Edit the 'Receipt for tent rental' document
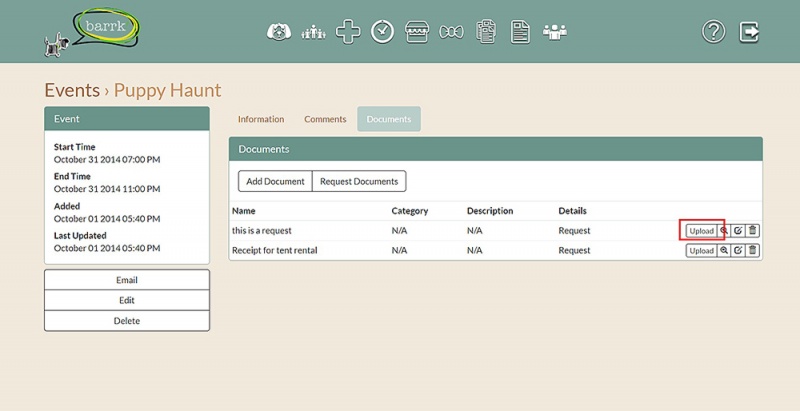This screenshot has height=411, width=800. point(738,250)
